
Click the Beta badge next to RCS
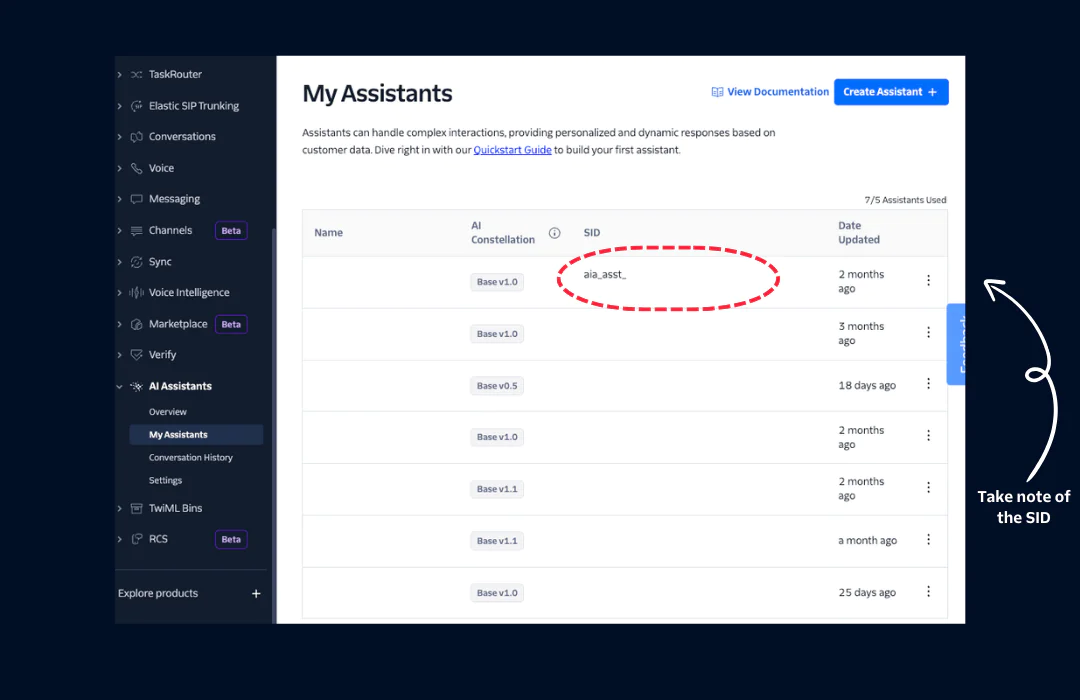click(x=231, y=539)
